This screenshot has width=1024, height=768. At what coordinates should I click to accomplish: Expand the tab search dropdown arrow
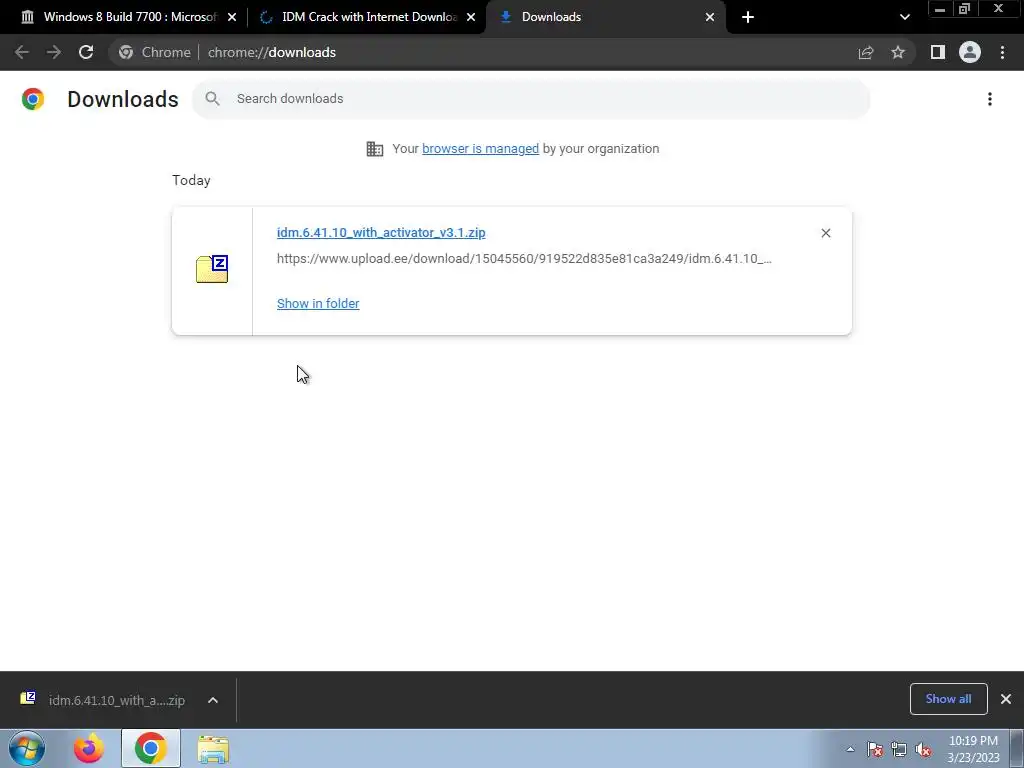click(x=904, y=17)
